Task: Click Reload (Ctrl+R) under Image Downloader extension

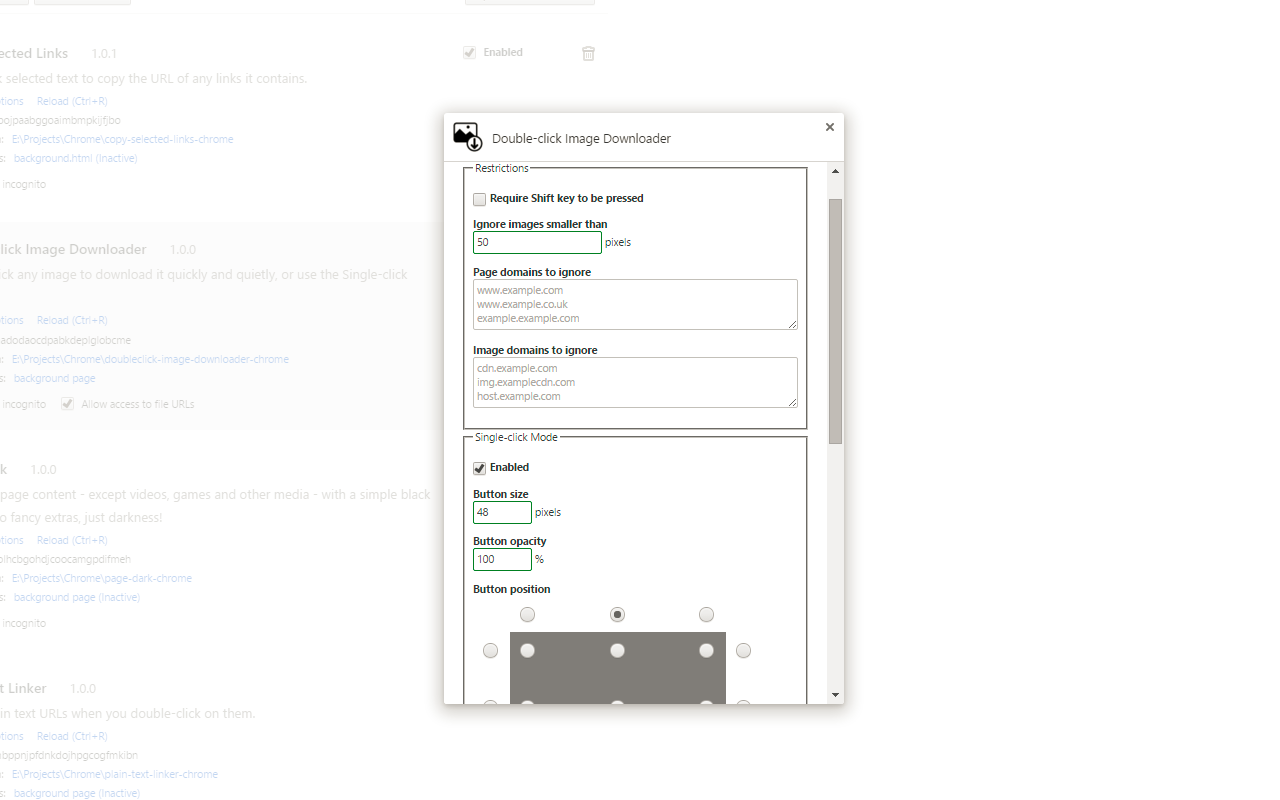Action: click(x=72, y=320)
